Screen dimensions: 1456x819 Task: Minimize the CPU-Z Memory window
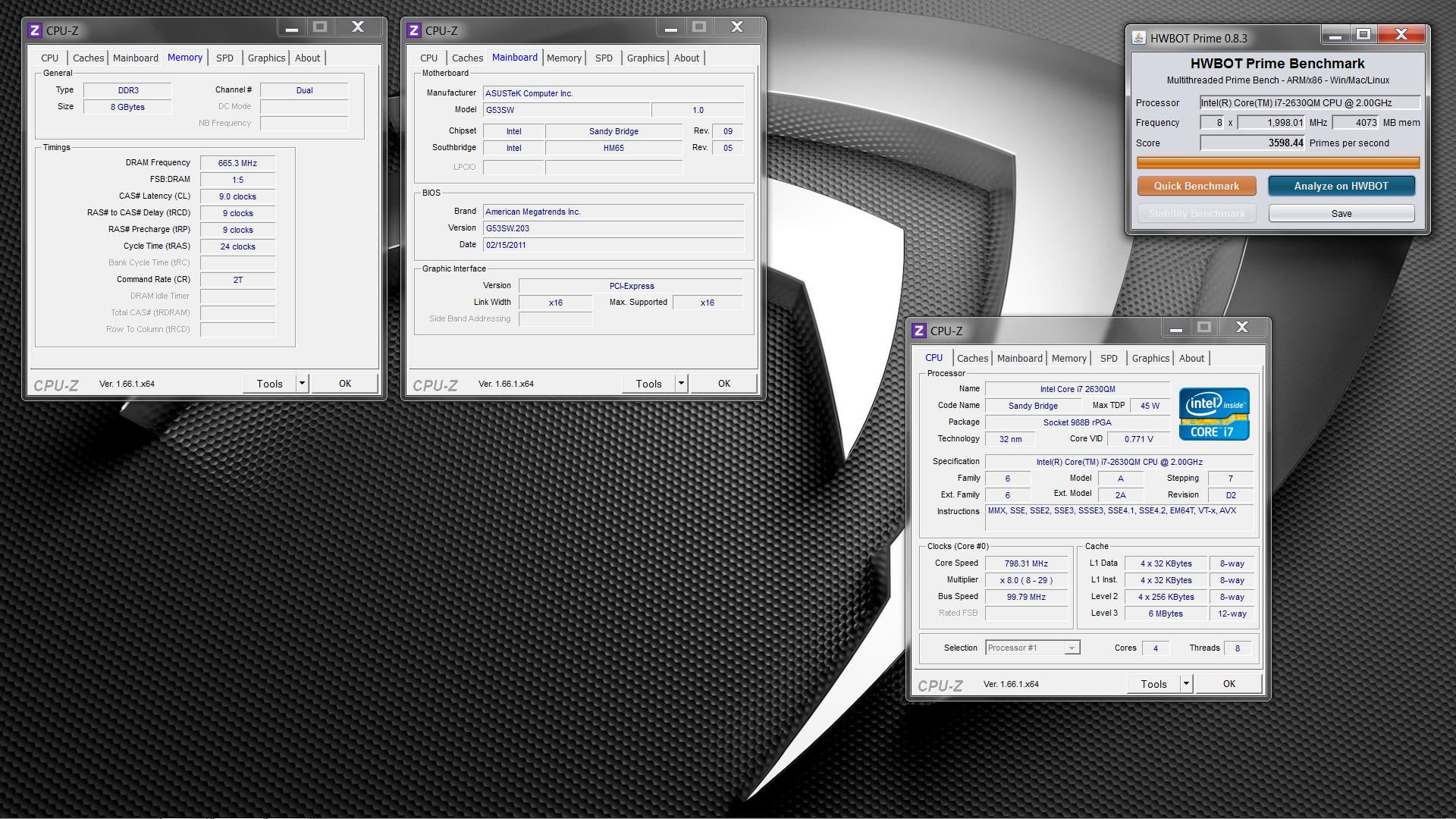[291, 28]
